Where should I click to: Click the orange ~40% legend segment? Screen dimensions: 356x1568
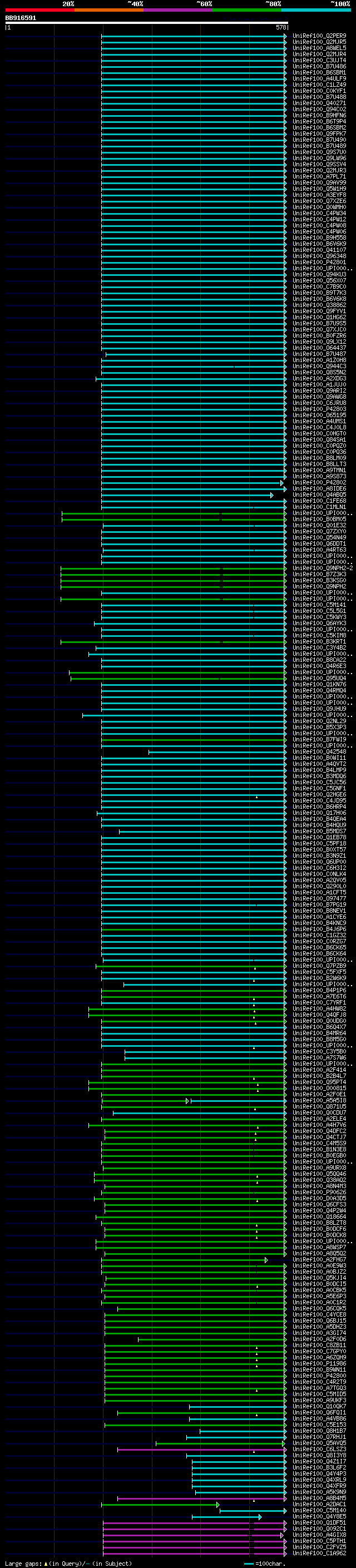[x=109, y=11]
